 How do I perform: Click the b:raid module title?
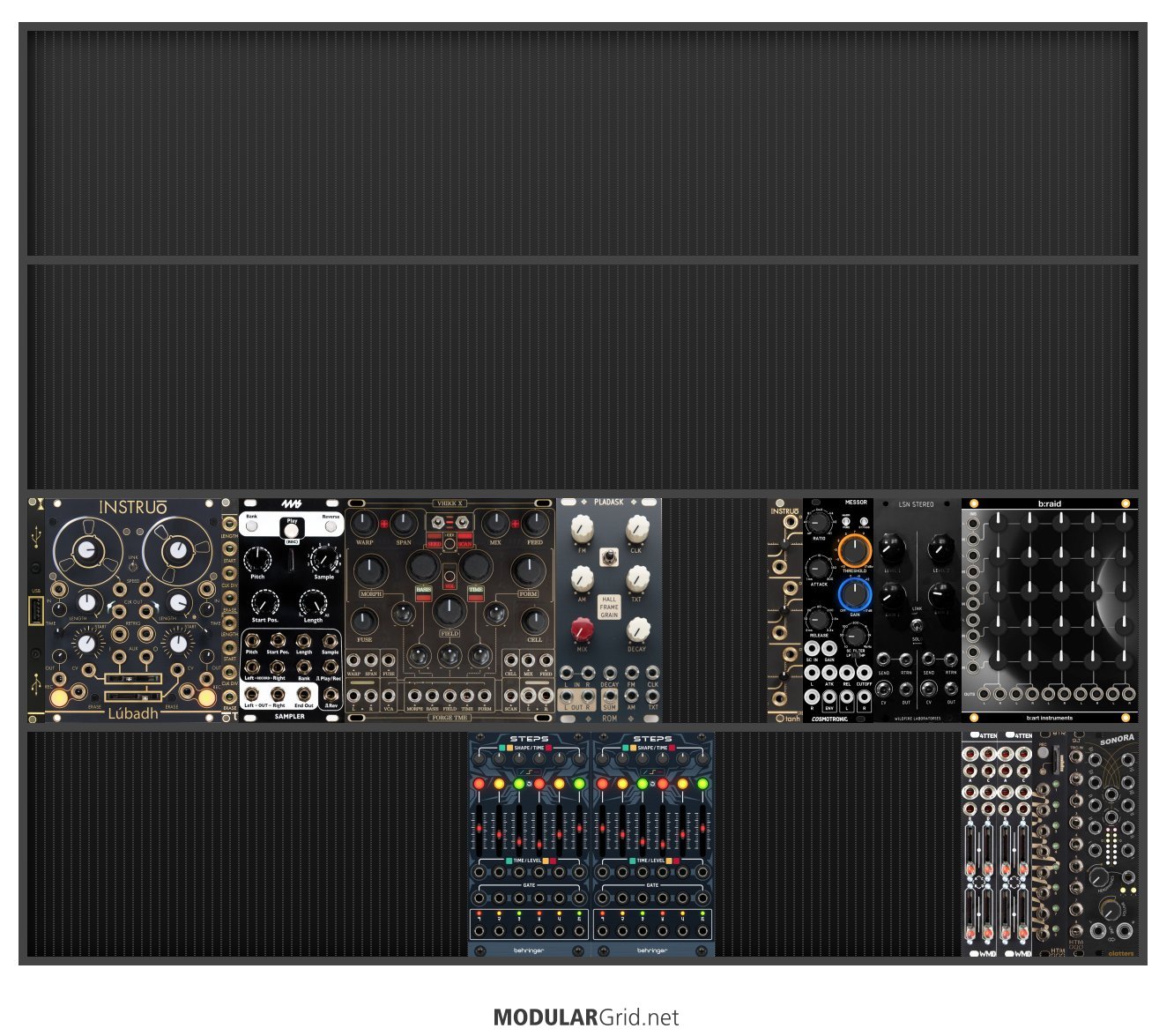[1050, 504]
